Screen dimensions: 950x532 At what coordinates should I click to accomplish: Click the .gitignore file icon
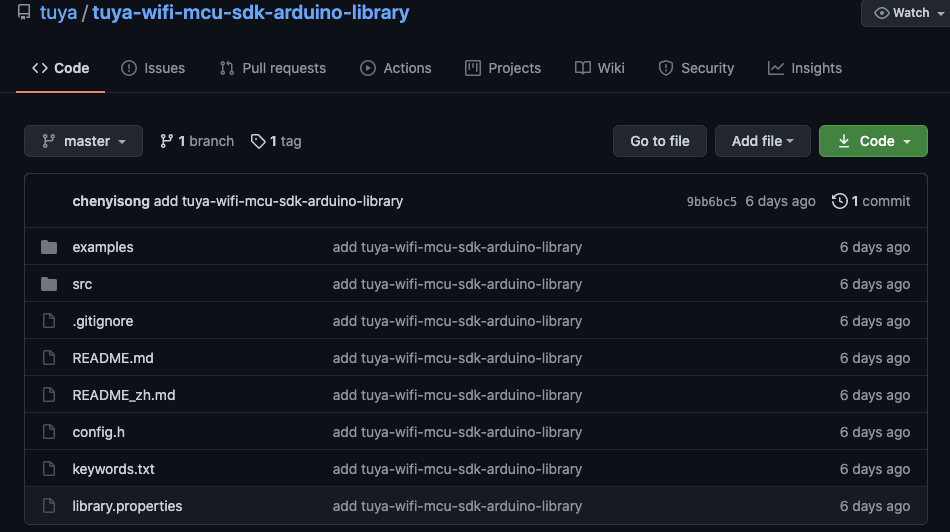pos(49,321)
